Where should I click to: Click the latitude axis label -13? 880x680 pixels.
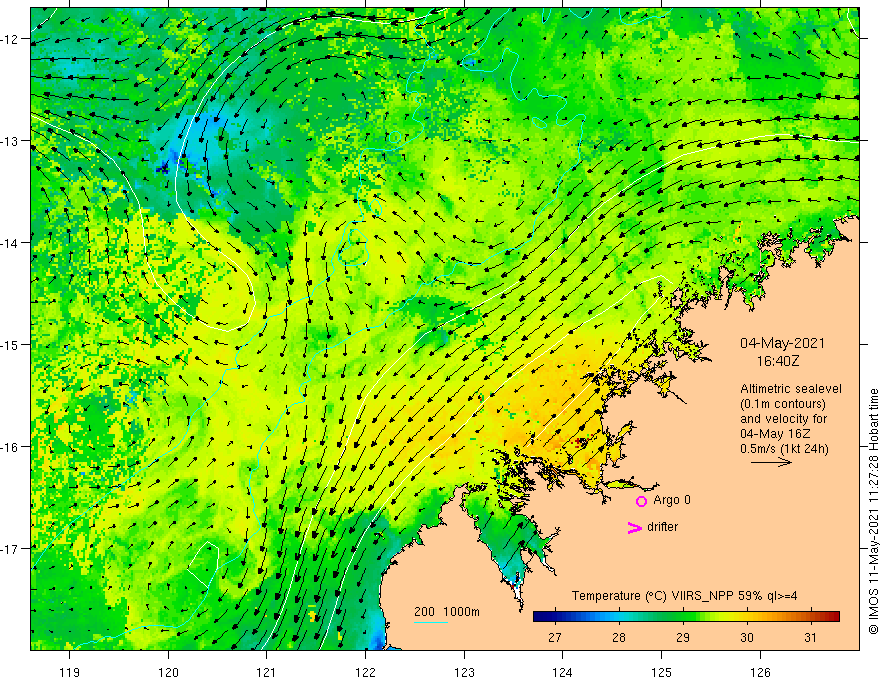[11, 141]
